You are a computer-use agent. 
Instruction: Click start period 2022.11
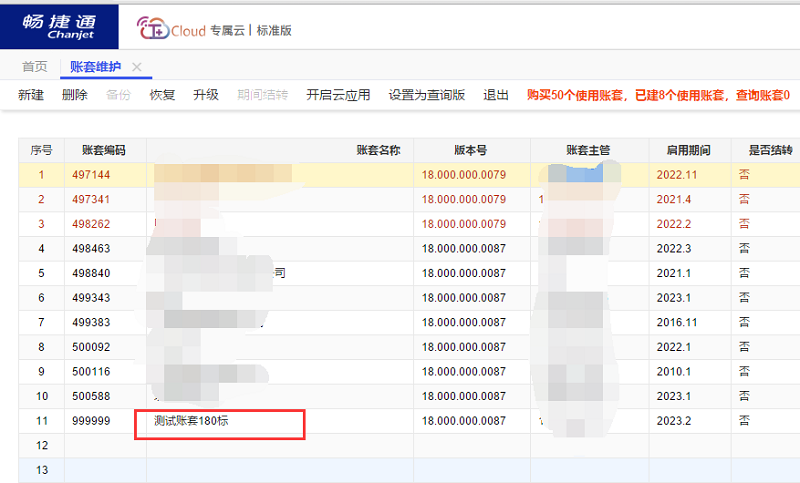(x=677, y=175)
